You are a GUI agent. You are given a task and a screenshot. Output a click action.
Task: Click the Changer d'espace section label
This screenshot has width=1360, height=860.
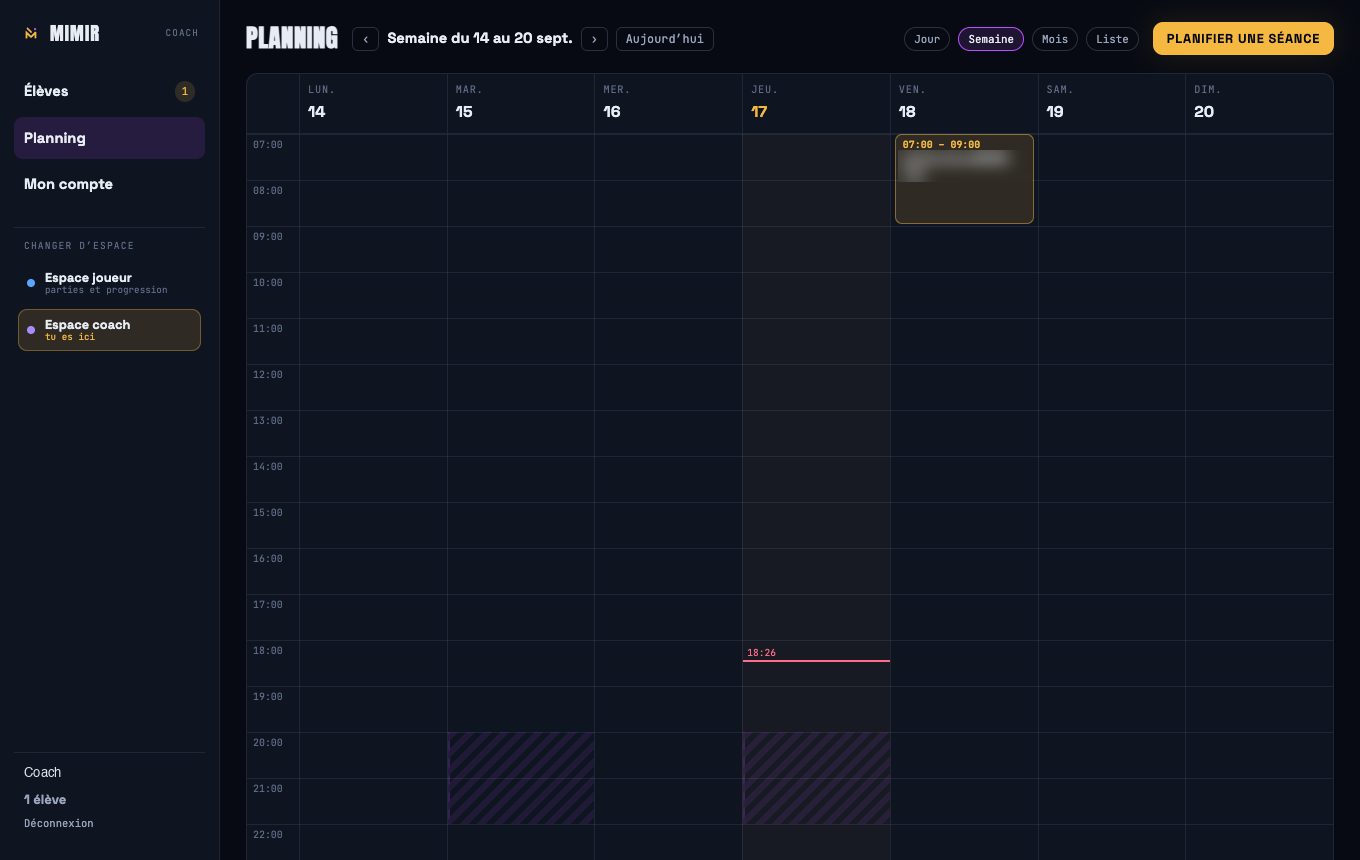(x=79, y=246)
